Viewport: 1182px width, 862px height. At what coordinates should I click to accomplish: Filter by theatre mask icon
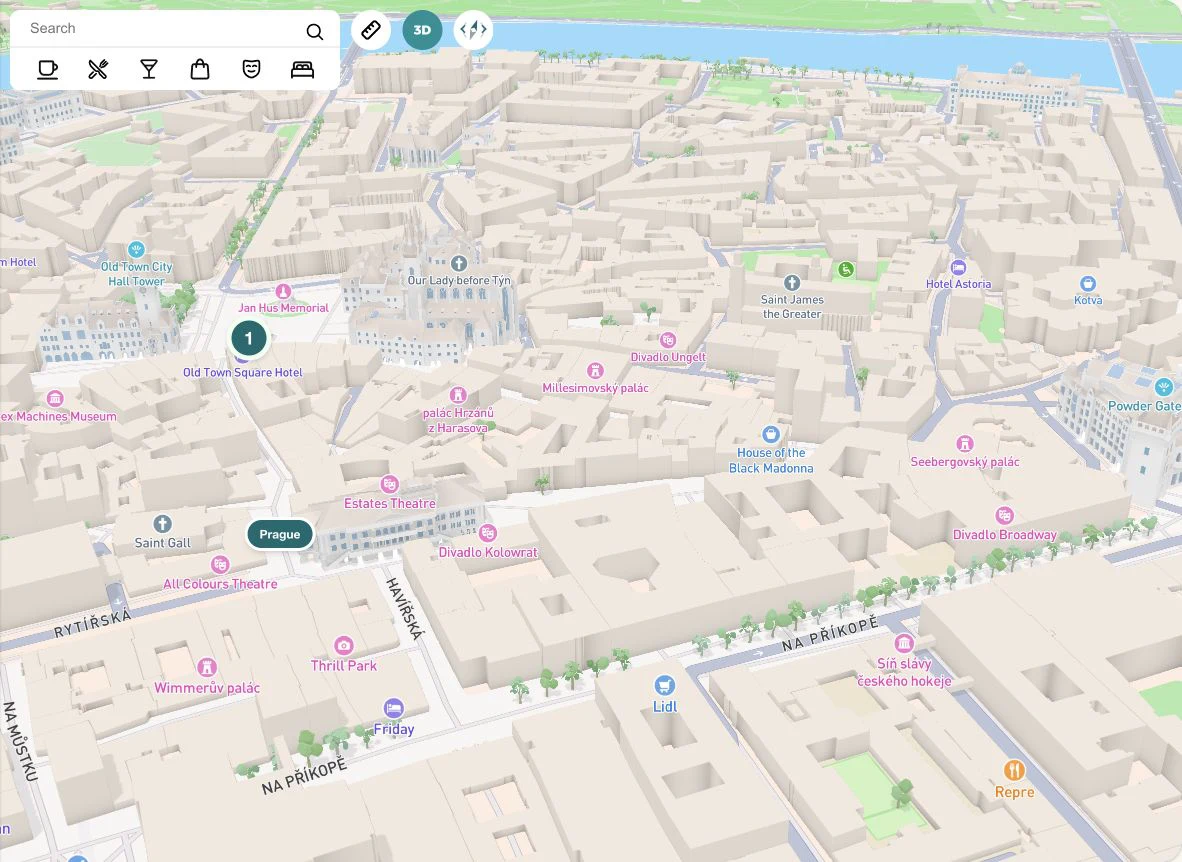click(251, 69)
